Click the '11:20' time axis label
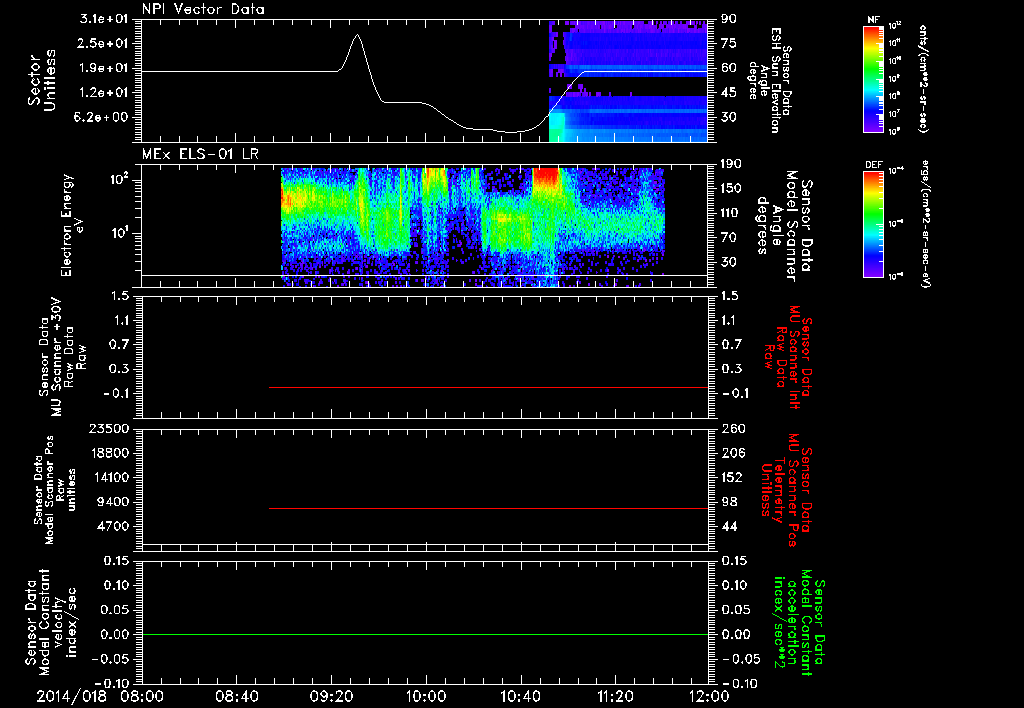Viewport: 1024px width, 708px height. click(615, 696)
